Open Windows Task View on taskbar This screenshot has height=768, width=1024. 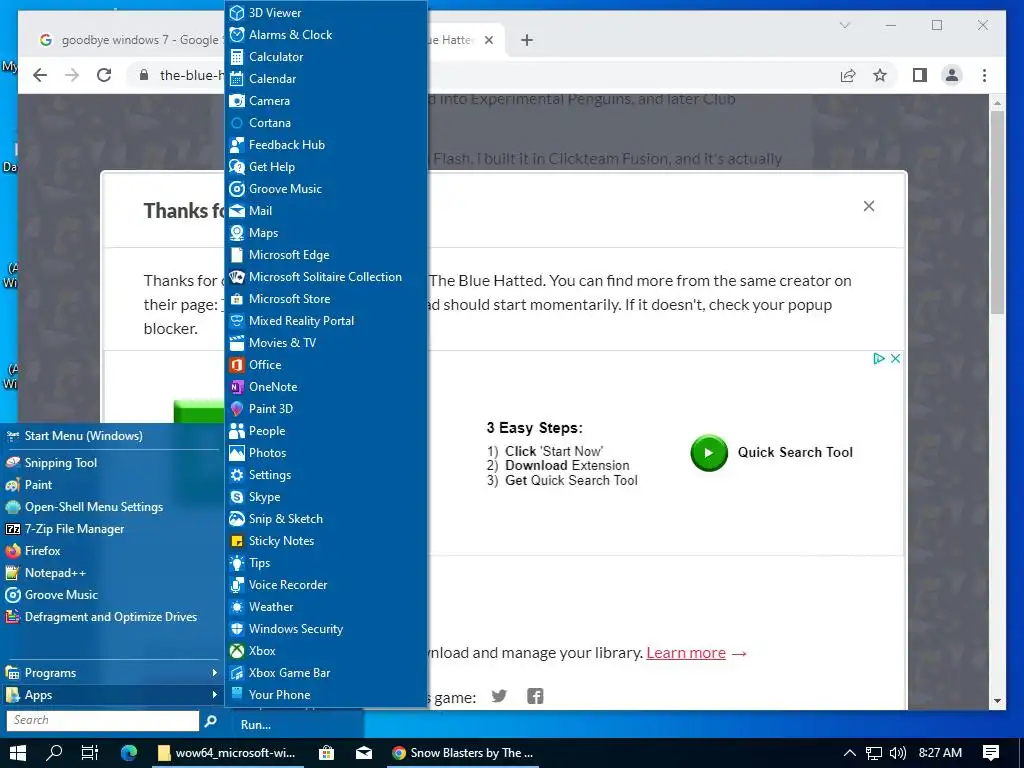pyautogui.click(x=89, y=753)
